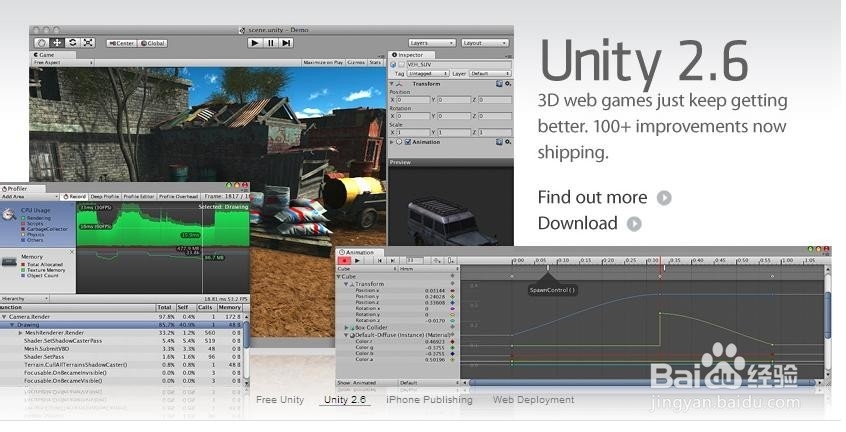Close the Memory profiler area
Image resolution: width=846 pixels, height=432 pixels.
[x=72, y=252]
